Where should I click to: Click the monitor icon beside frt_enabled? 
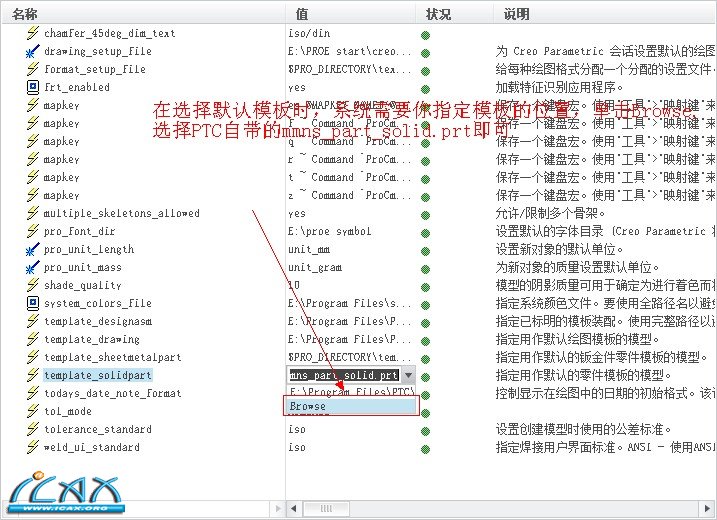click(32, 87)
